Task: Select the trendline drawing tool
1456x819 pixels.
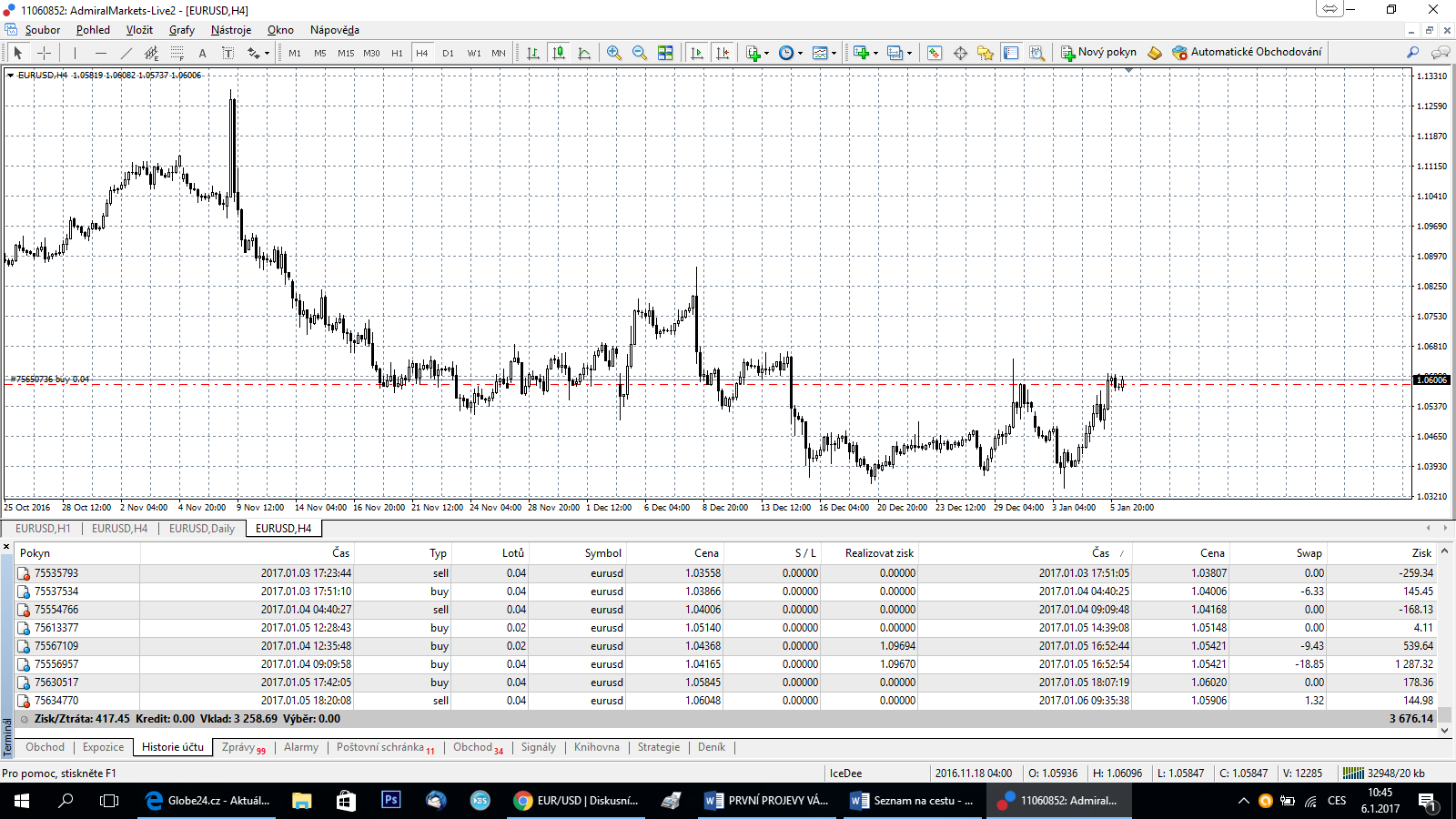Action: [126, 53]
